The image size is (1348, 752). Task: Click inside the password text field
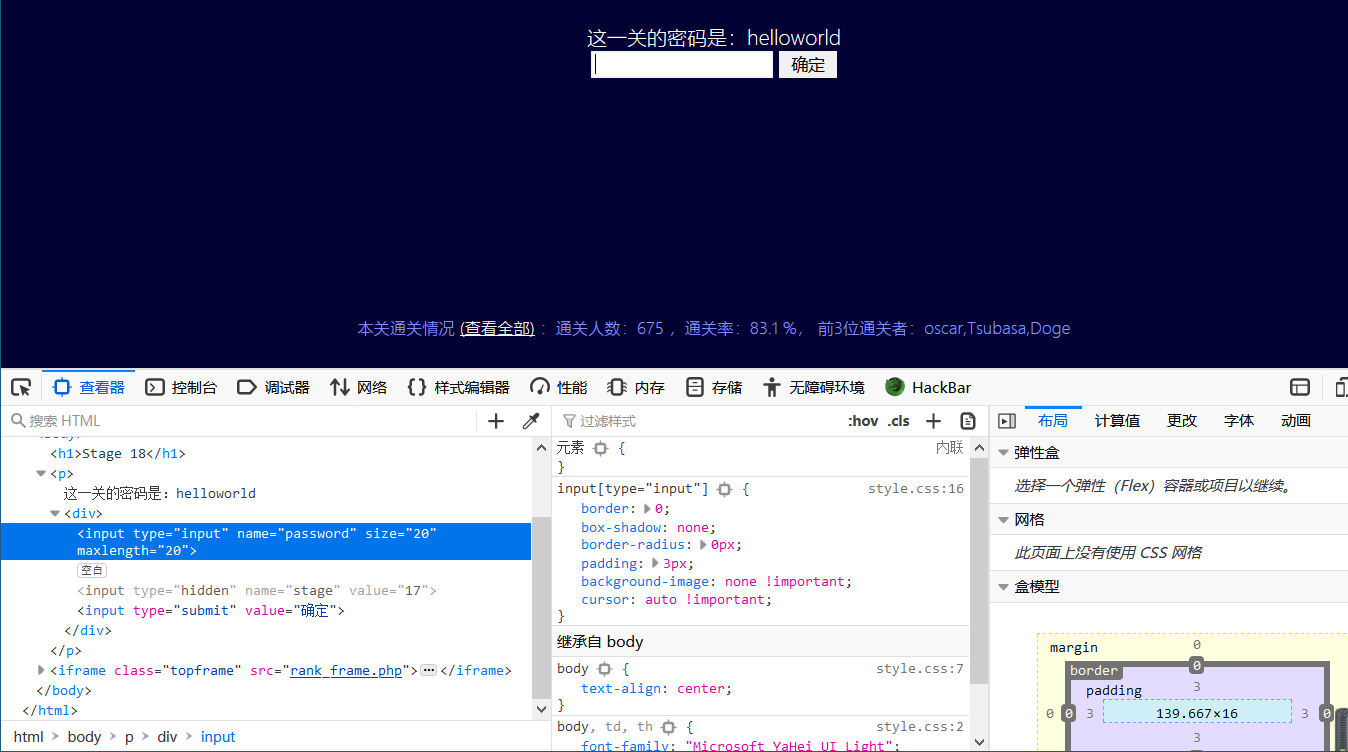[x=682, y=64]
